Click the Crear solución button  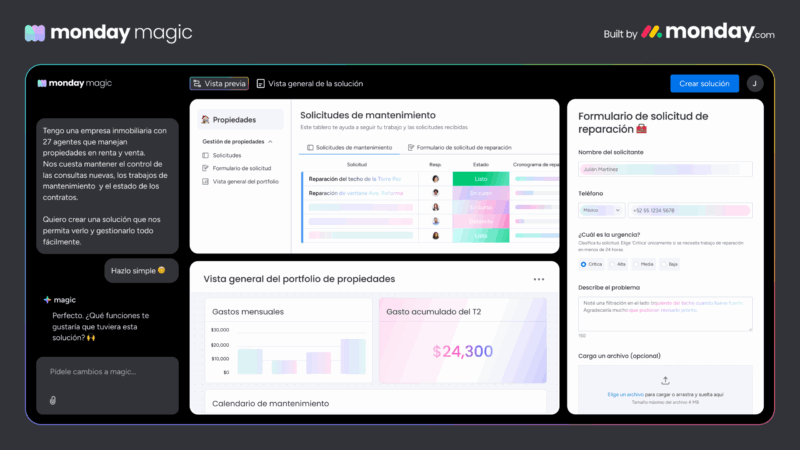coord(704,84)
